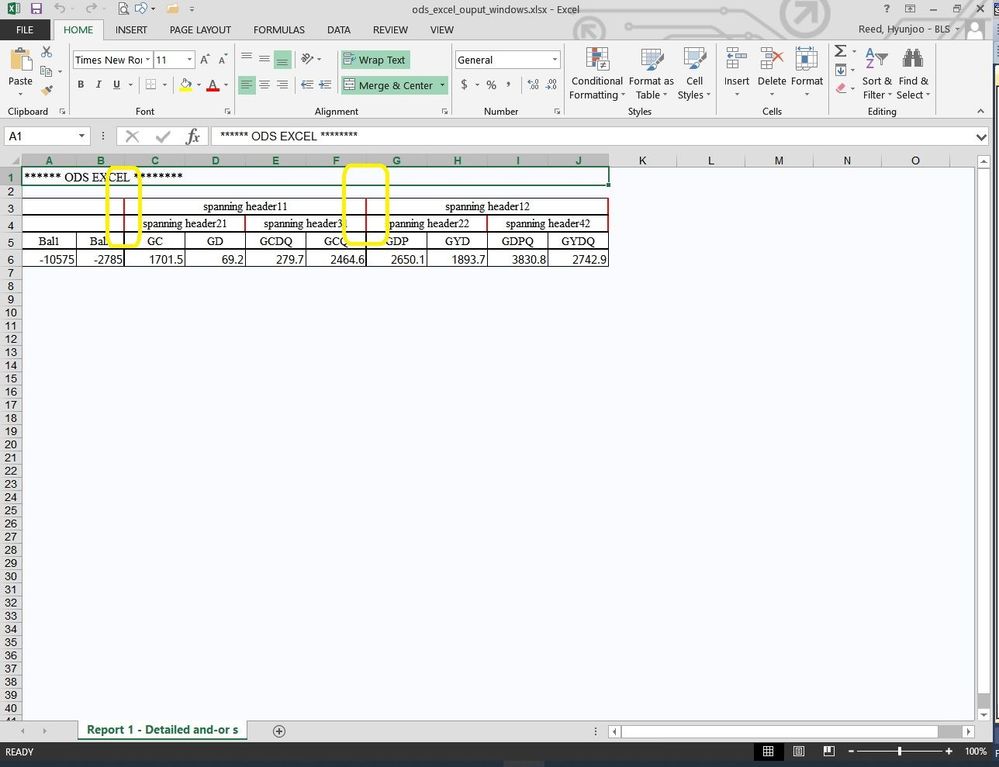Open the font size dropdown

[190, 60]
